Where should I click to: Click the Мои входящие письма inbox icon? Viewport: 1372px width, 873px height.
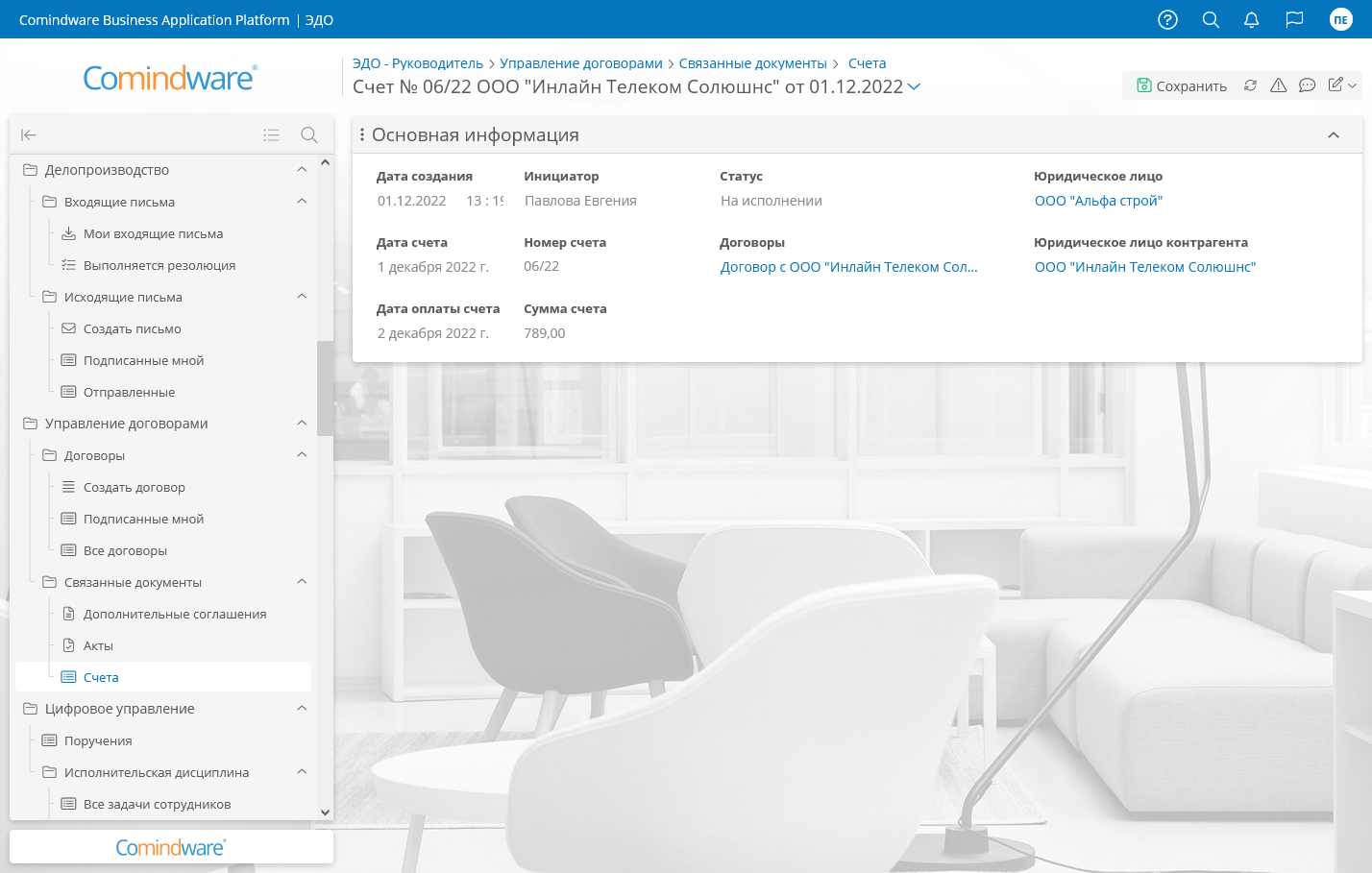point(68,233)
